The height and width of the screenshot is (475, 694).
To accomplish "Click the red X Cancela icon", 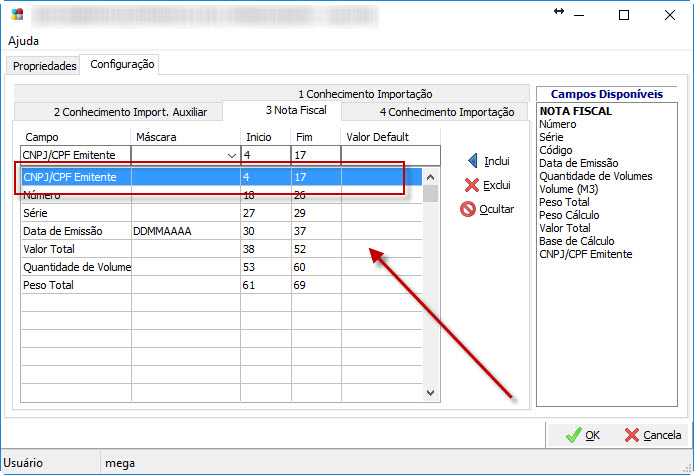I will coord(632,435).
